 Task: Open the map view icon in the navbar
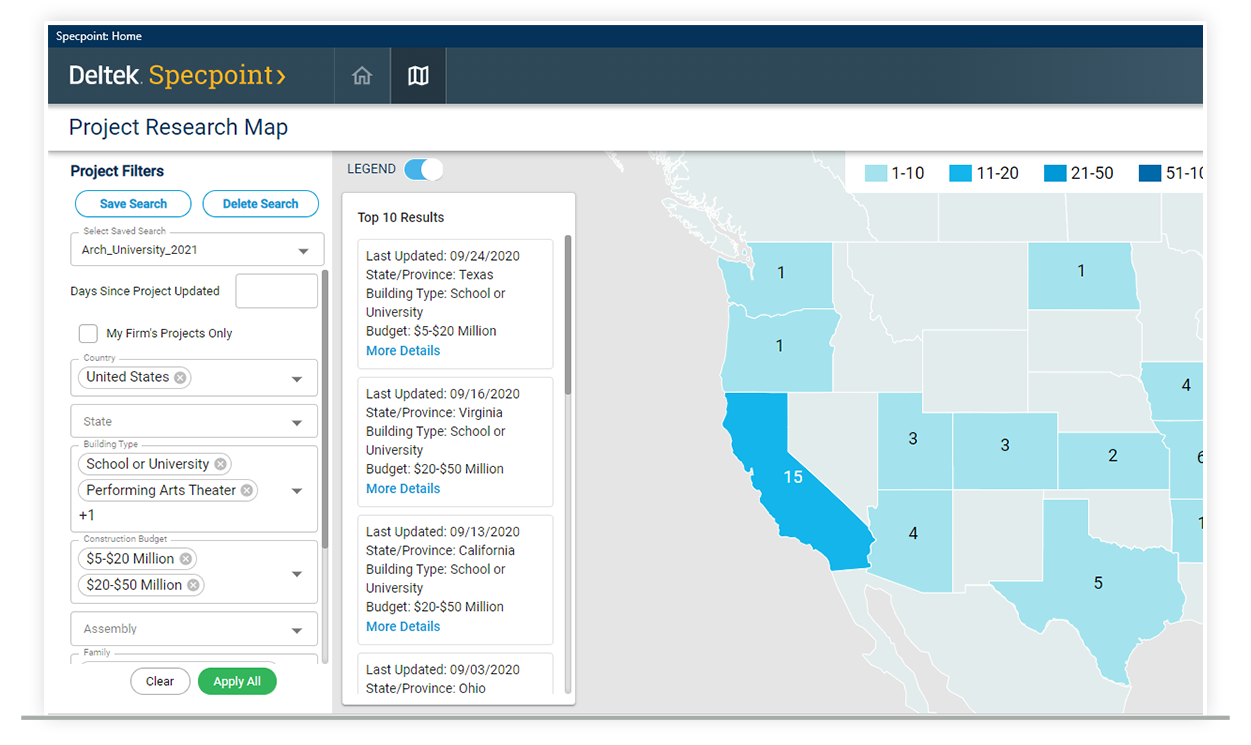coord(417,75)
